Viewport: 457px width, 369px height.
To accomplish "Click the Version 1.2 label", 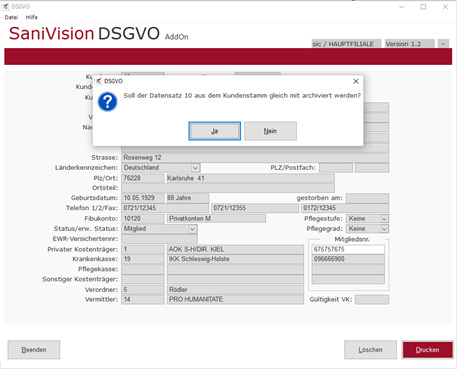I will [x=410, y=44].
